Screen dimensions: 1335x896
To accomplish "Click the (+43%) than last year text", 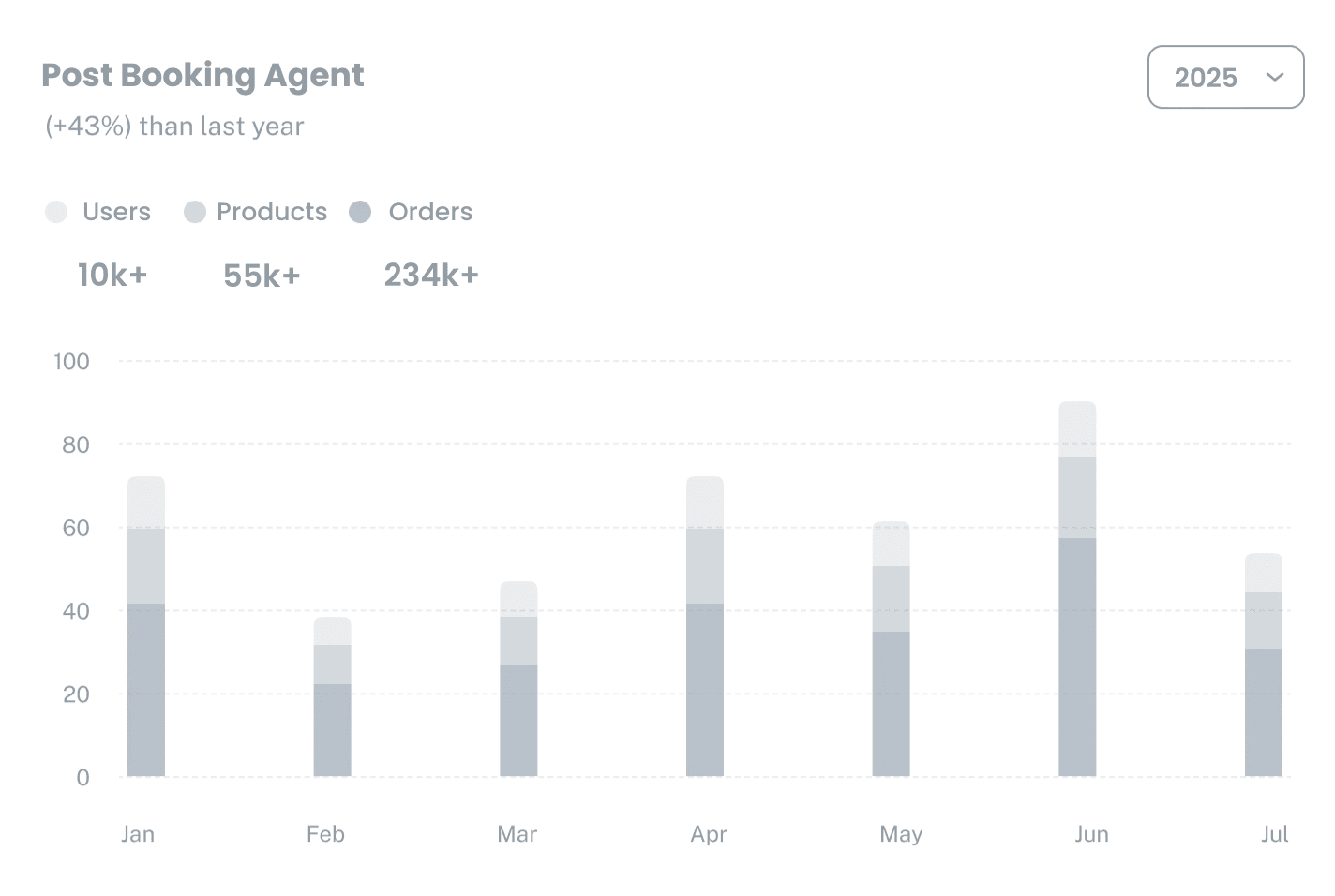I will pos(172,126).
